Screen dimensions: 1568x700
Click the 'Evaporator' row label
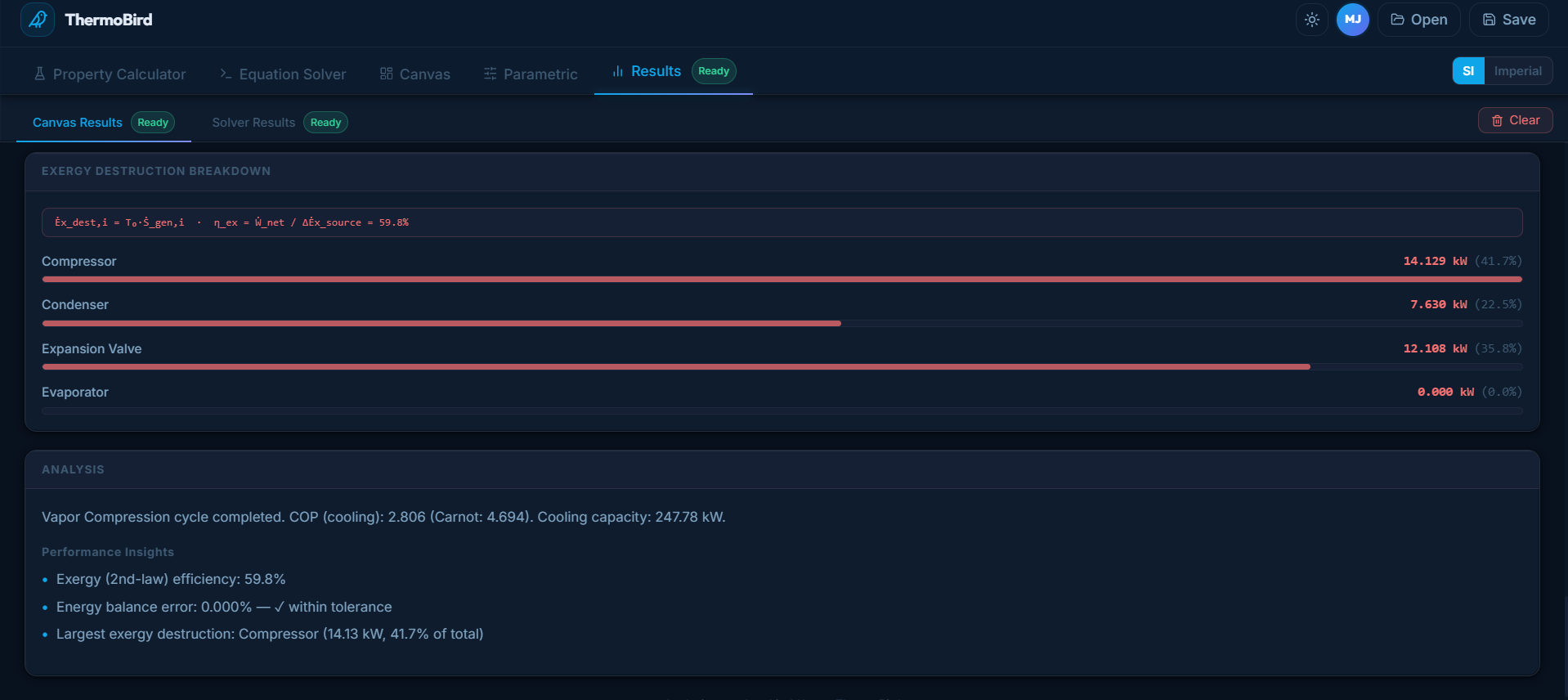pyautogui.click(x=75, y=393)
